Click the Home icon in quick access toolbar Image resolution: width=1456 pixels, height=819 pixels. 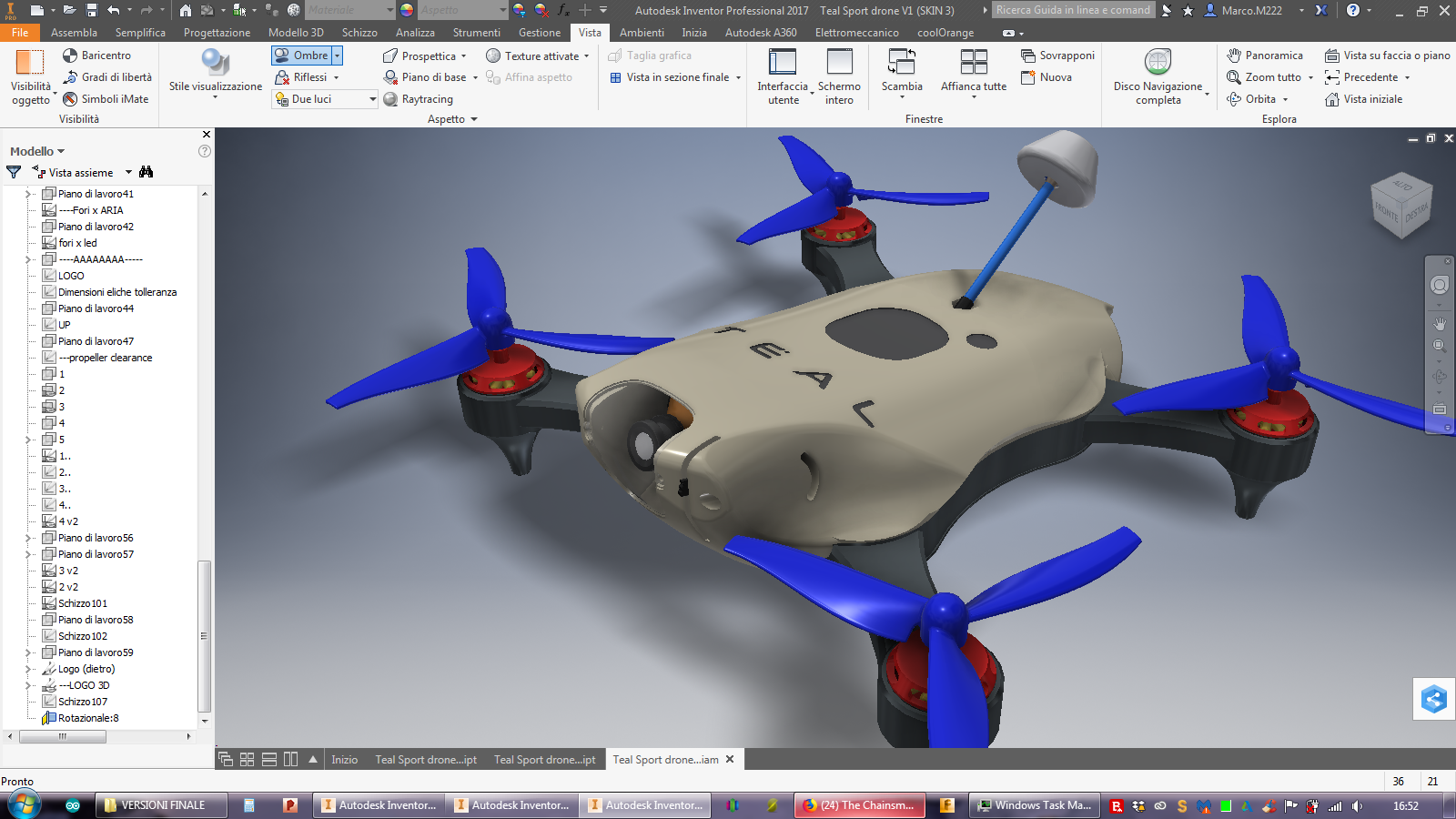point(186,10)
